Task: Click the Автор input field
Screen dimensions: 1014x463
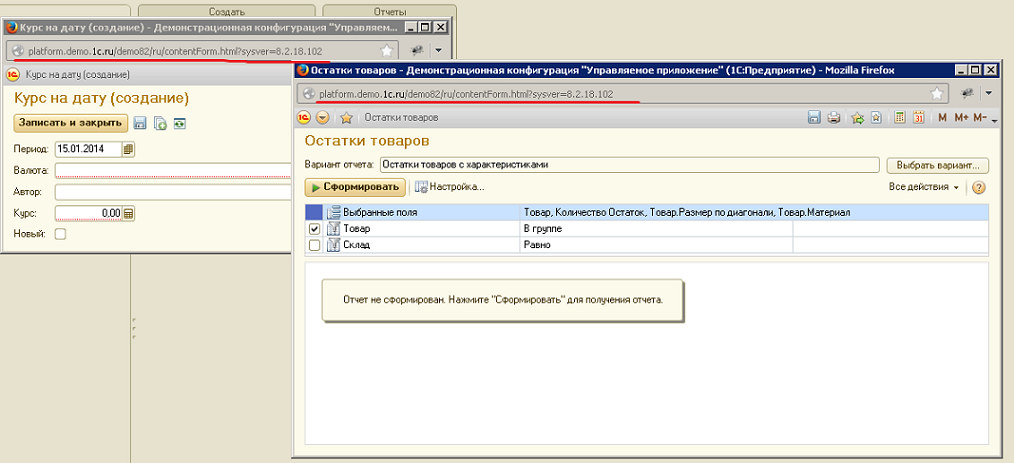Action: (x=173, y=192)
